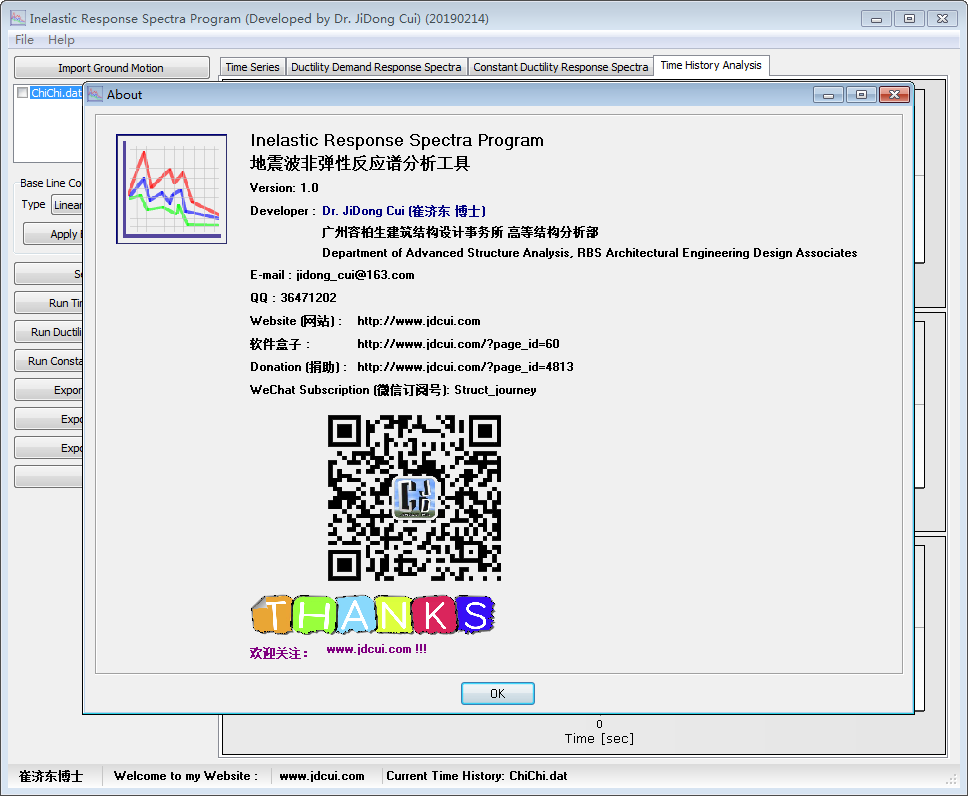
Task: Click WeChat Subscription Struct_journey text
Action: click(x=393, y=390)
